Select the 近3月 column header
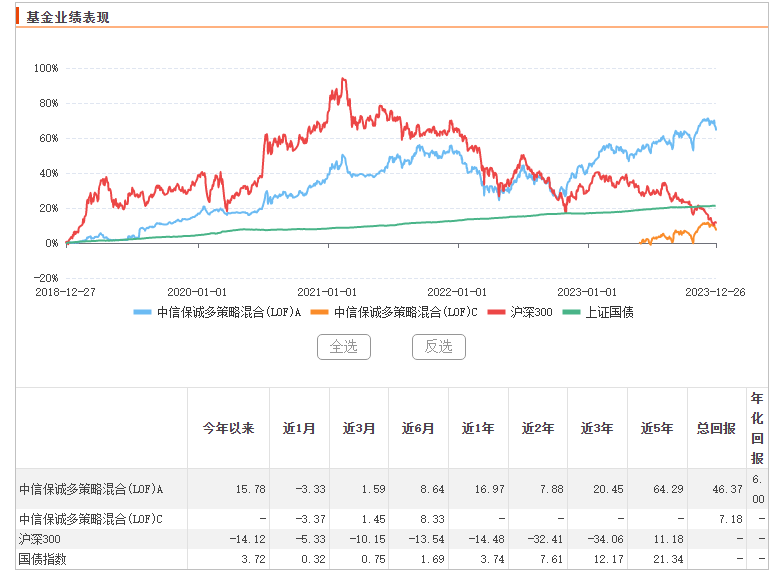 point(359,428)
